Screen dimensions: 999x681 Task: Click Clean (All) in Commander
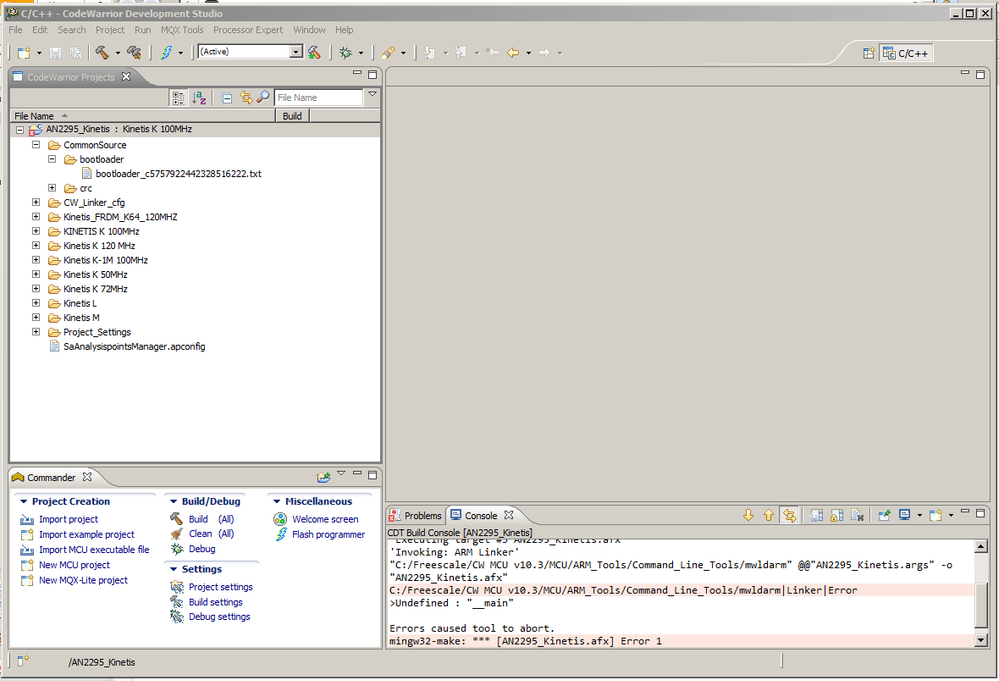click(211, 534)
